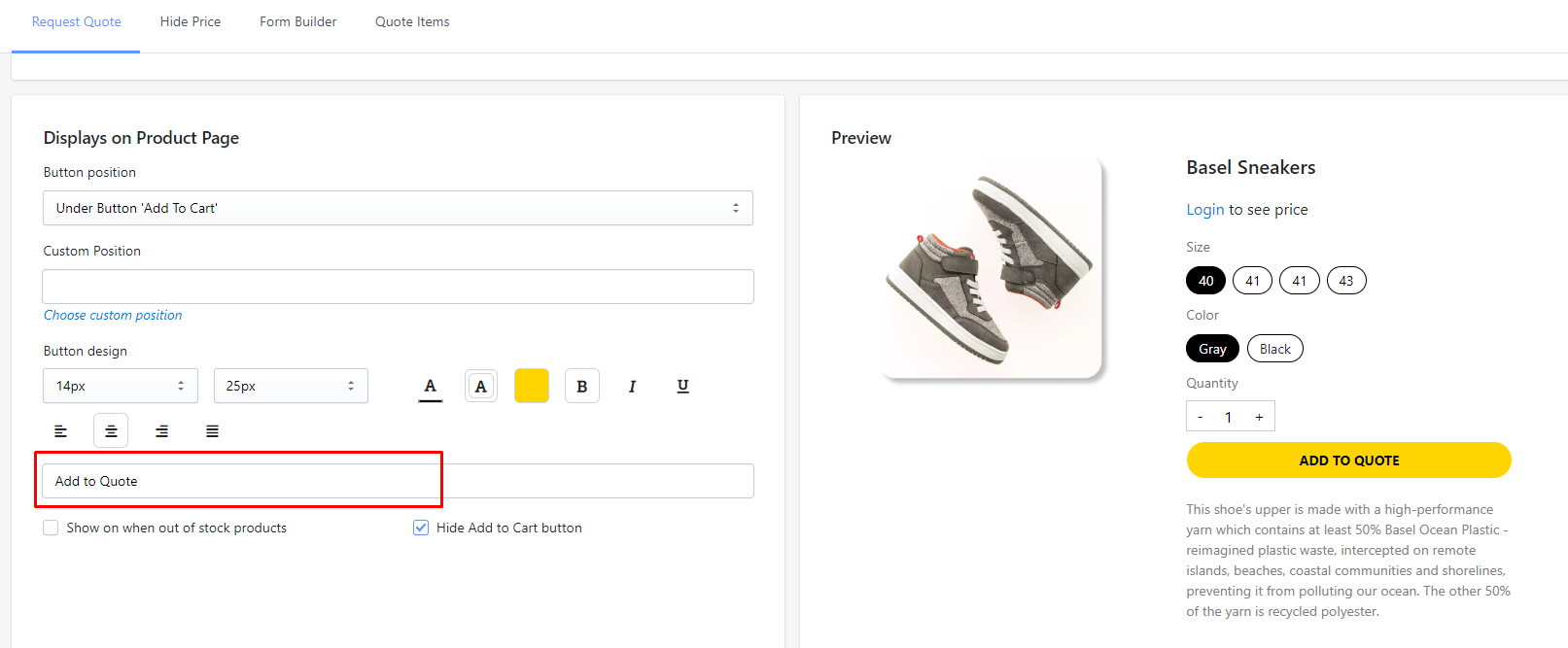Open the Form Builder tab
This screenshot has width=1568, height=648.
click(x=297, y=21)
